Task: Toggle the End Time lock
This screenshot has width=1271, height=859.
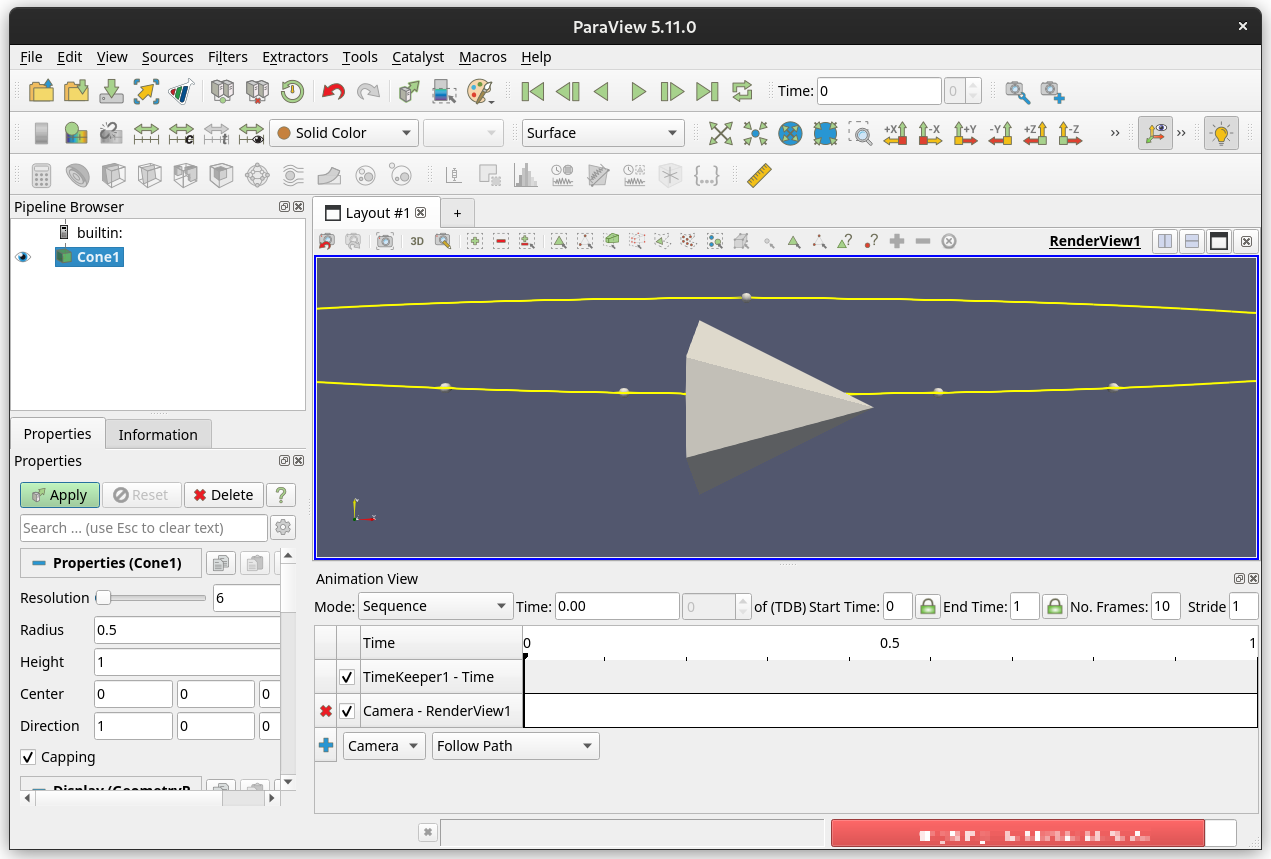Action: pos(1053,606)
